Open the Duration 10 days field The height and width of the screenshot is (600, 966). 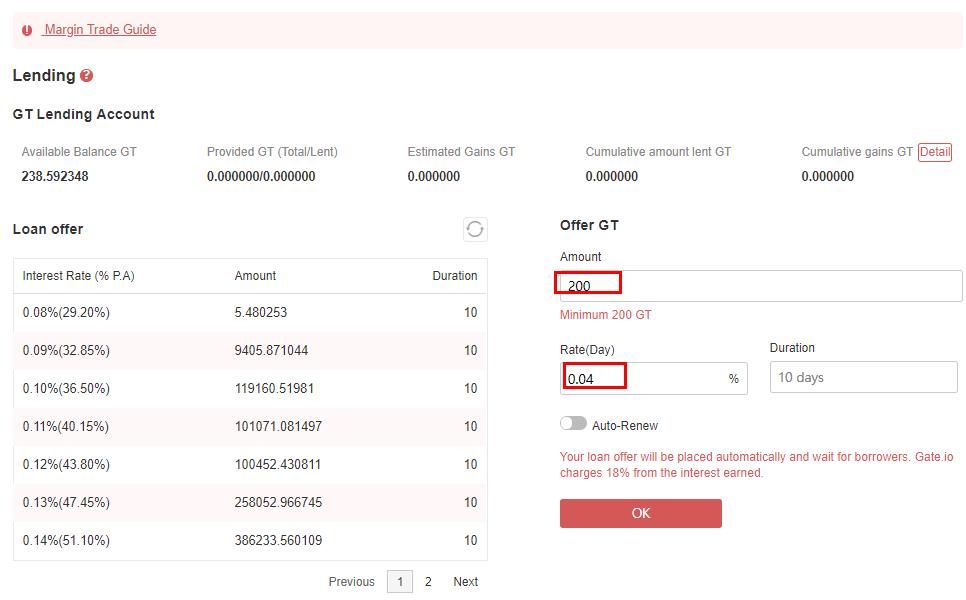tap(864, 377)
